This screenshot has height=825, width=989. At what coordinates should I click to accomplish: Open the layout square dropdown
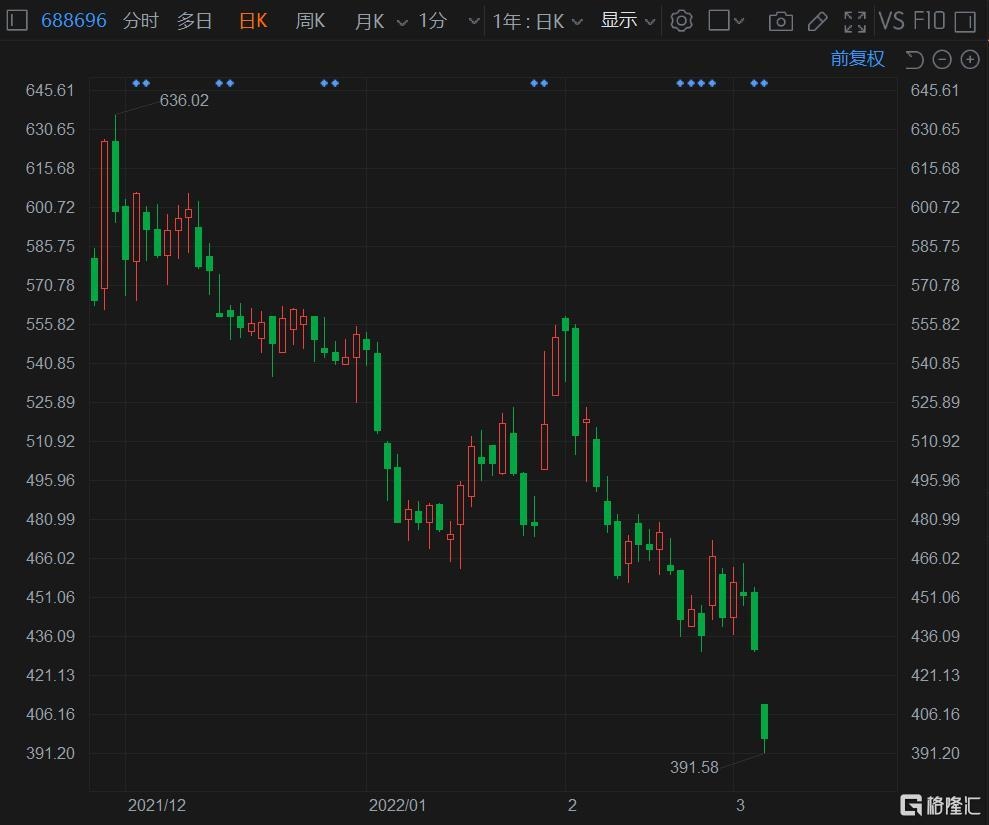(x=726, y=21)
